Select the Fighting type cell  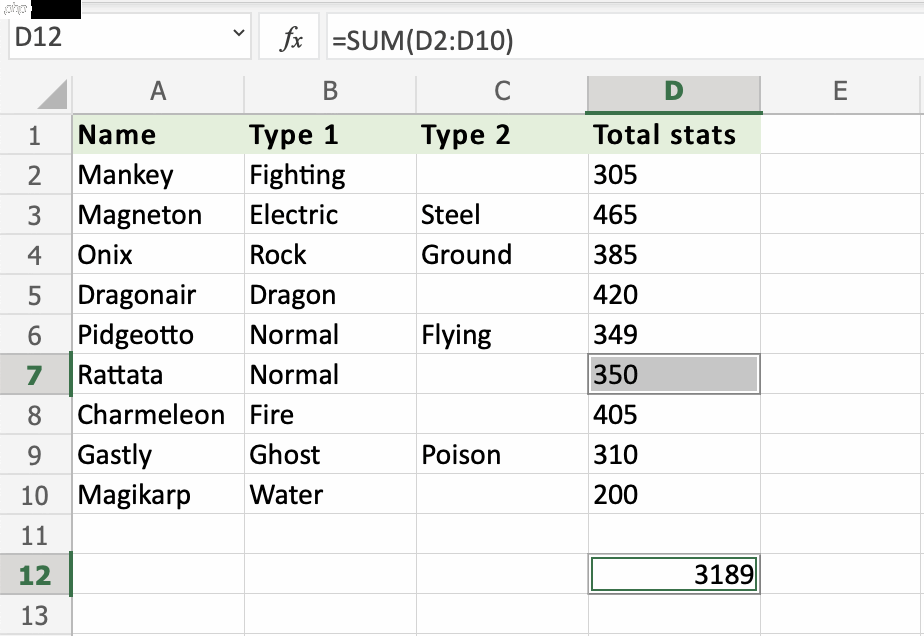(330, 175)
